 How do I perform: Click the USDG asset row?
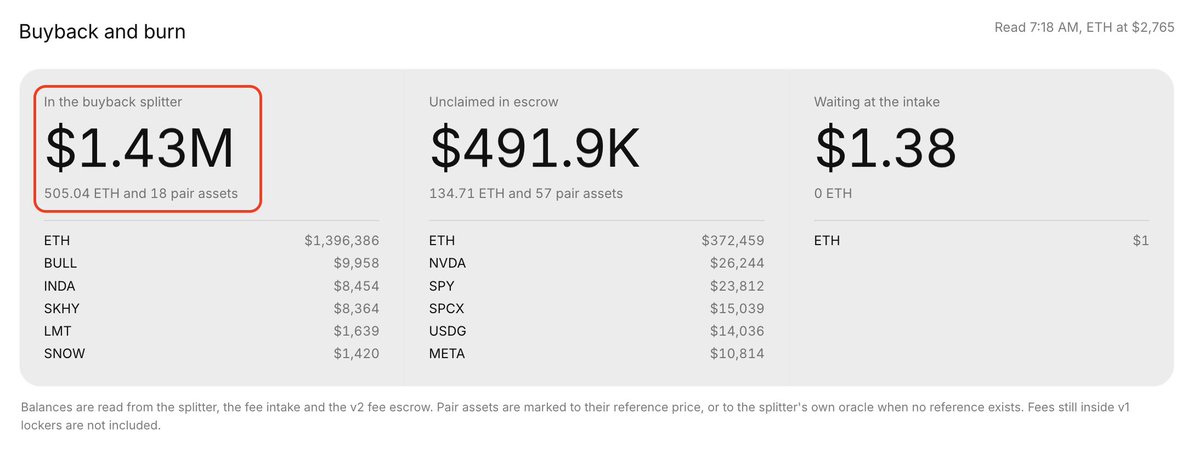596,331
